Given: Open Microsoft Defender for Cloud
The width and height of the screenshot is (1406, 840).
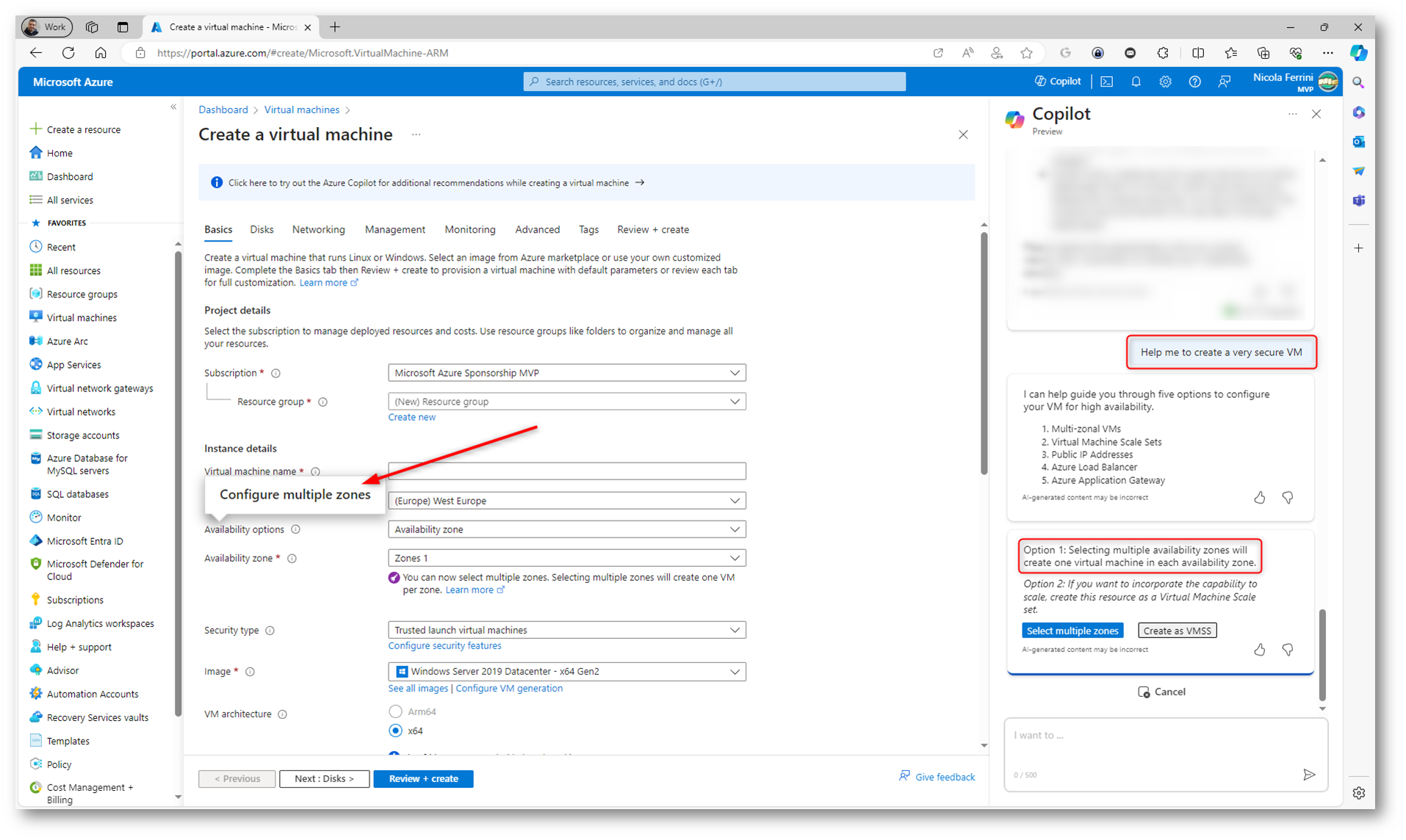Looking at the screenshot, I should click(95, 570).
